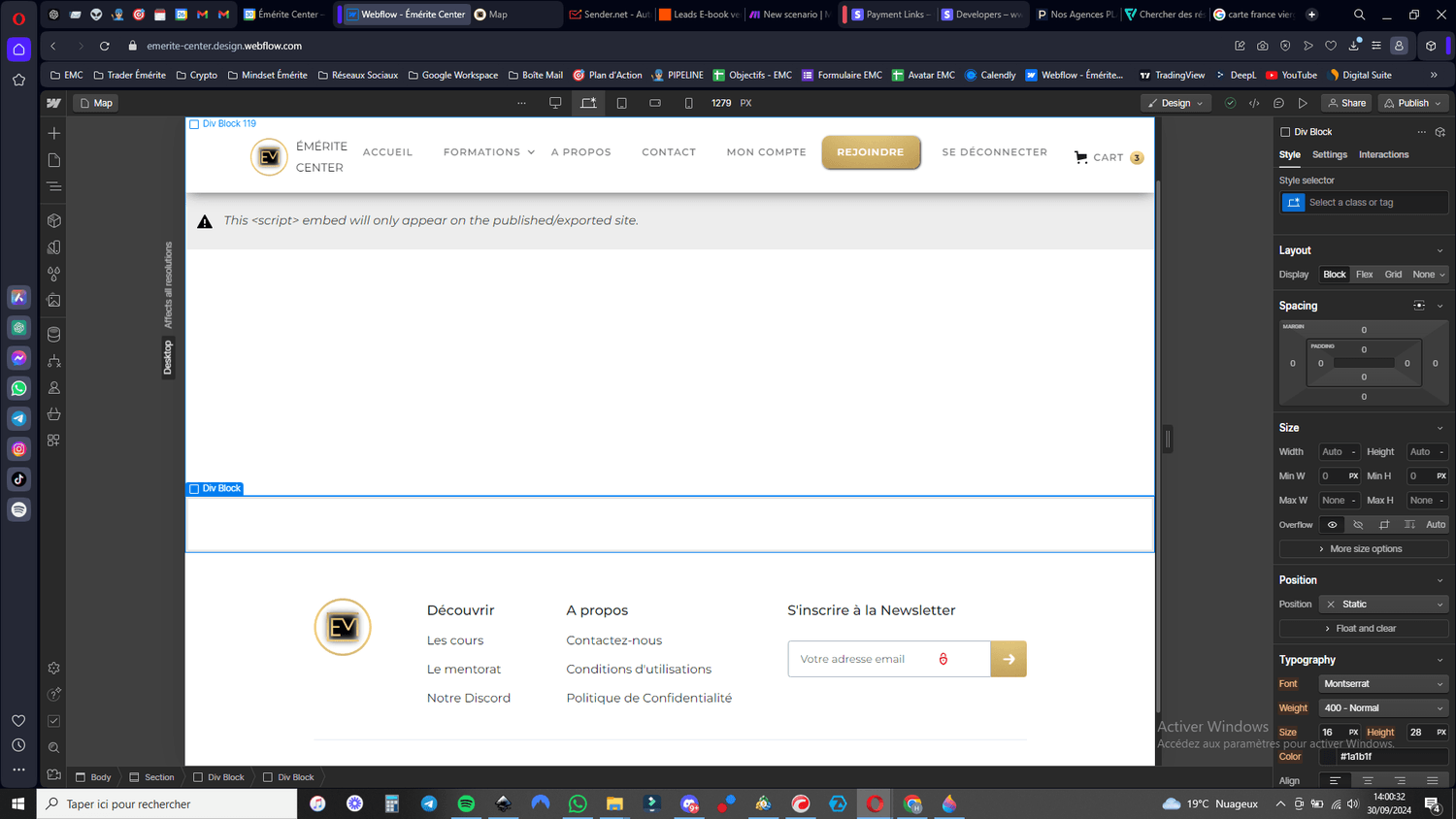1456x819 pixels.
Task: Switch to mobile portrait breakpoint icon
Action: (x=688, y=103)
